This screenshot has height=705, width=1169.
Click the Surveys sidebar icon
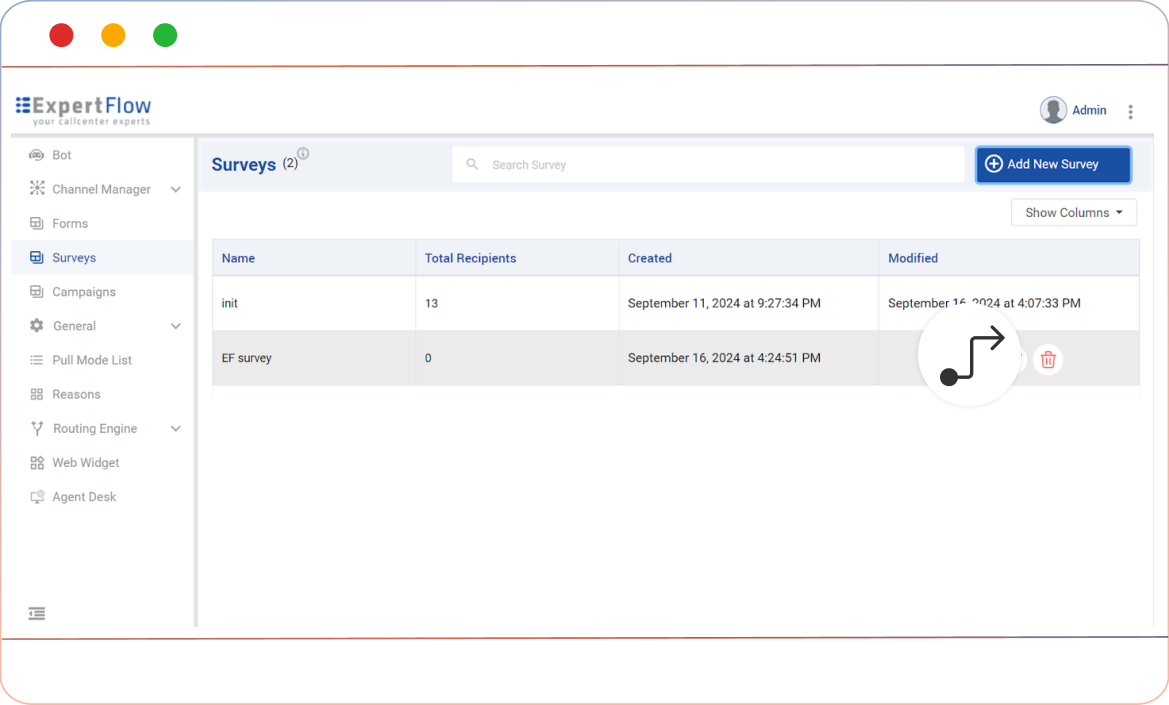coord(36,257)
